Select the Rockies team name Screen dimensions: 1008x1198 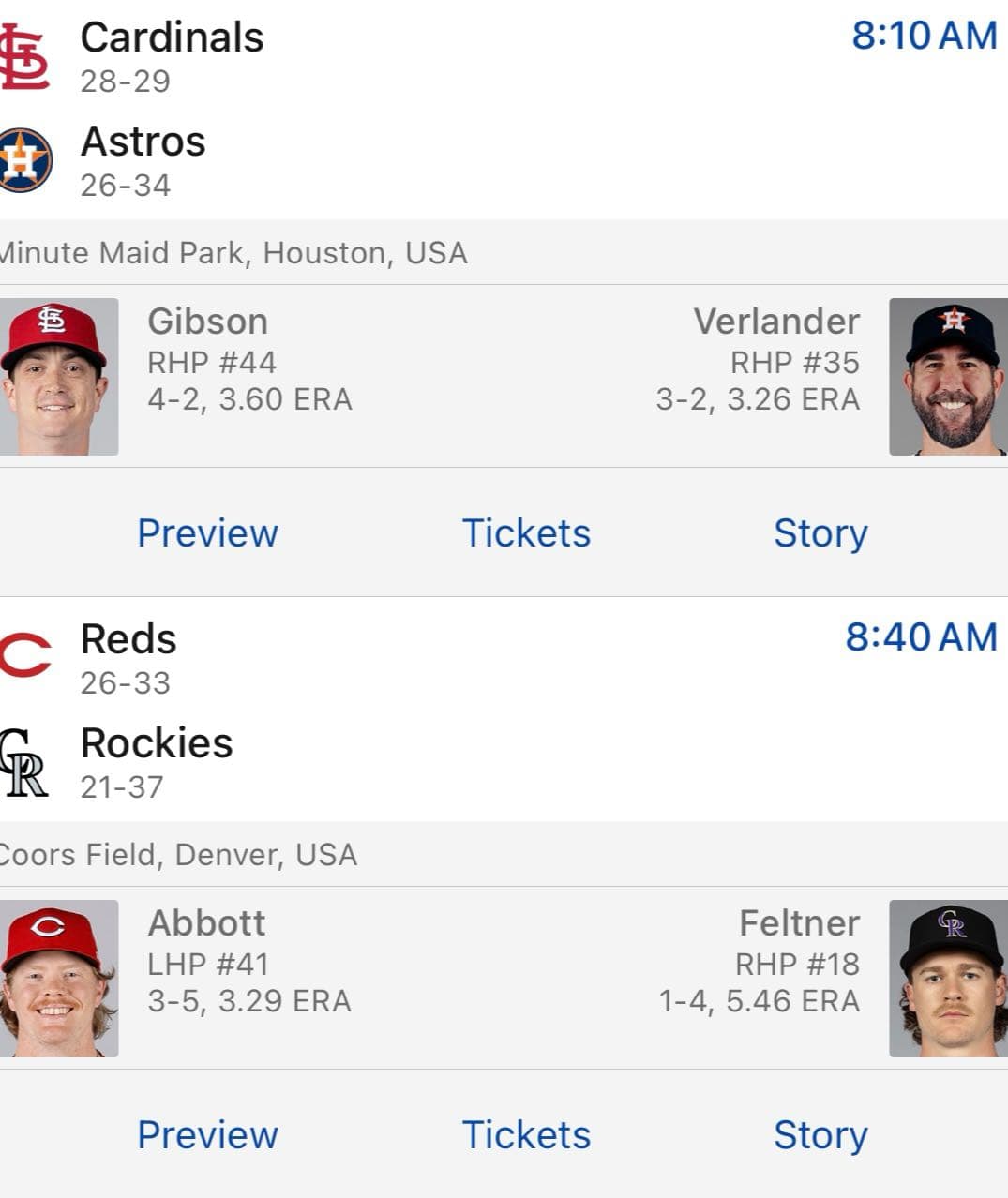157,743
